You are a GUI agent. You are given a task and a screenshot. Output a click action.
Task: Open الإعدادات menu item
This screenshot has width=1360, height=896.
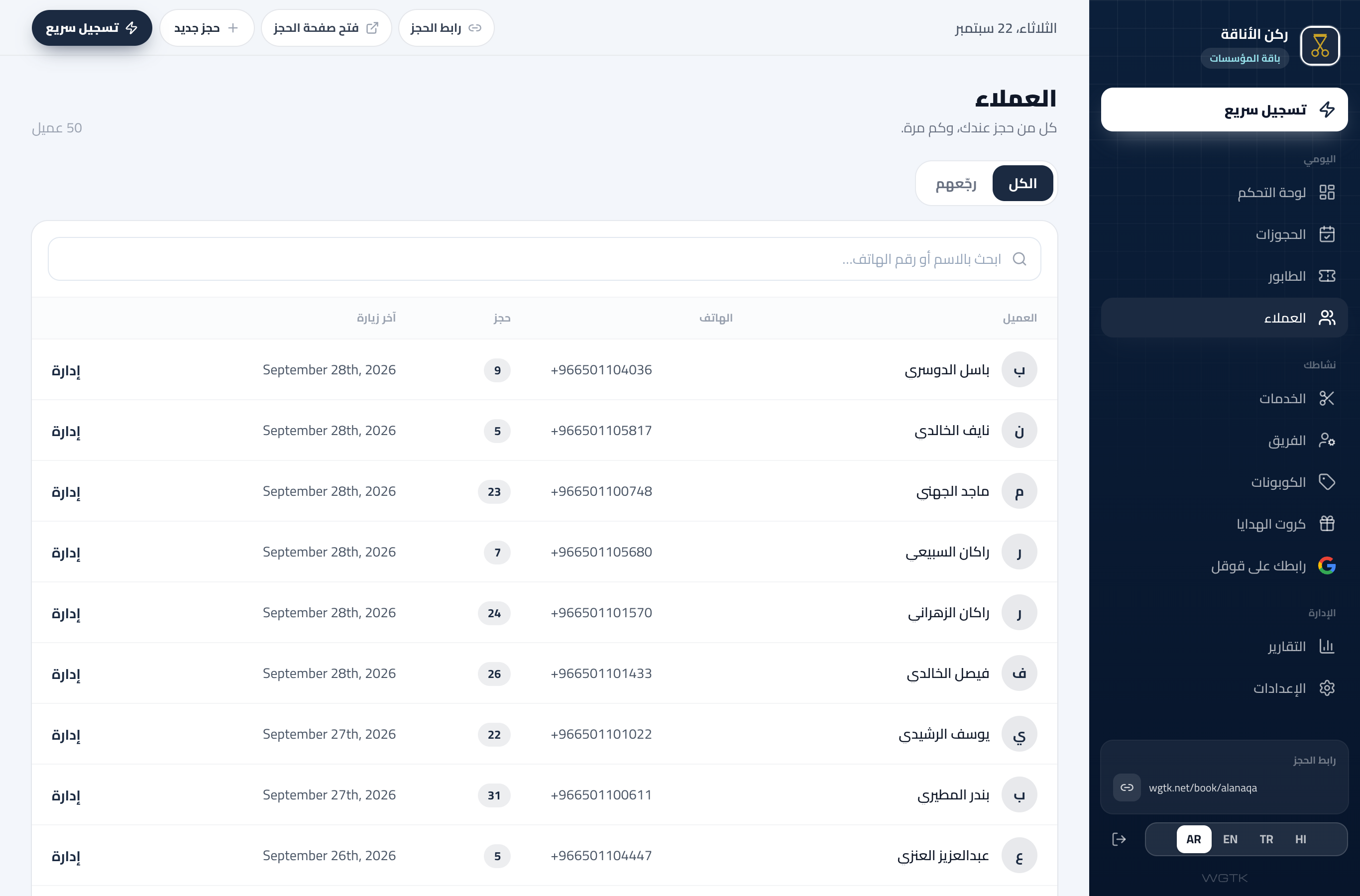click(1224, 688)
